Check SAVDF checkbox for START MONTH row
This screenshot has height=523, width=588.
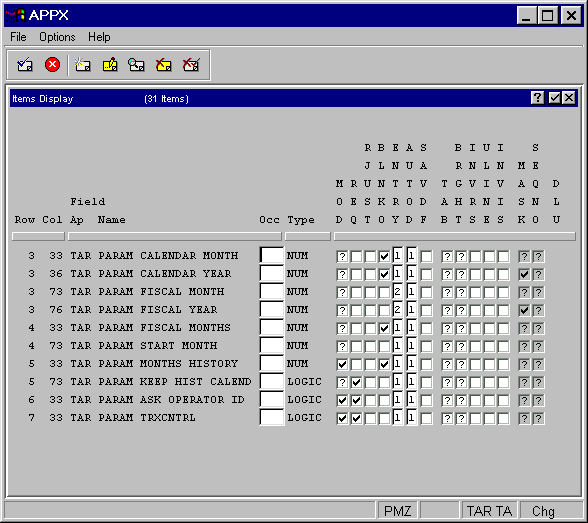pos(426,346)
